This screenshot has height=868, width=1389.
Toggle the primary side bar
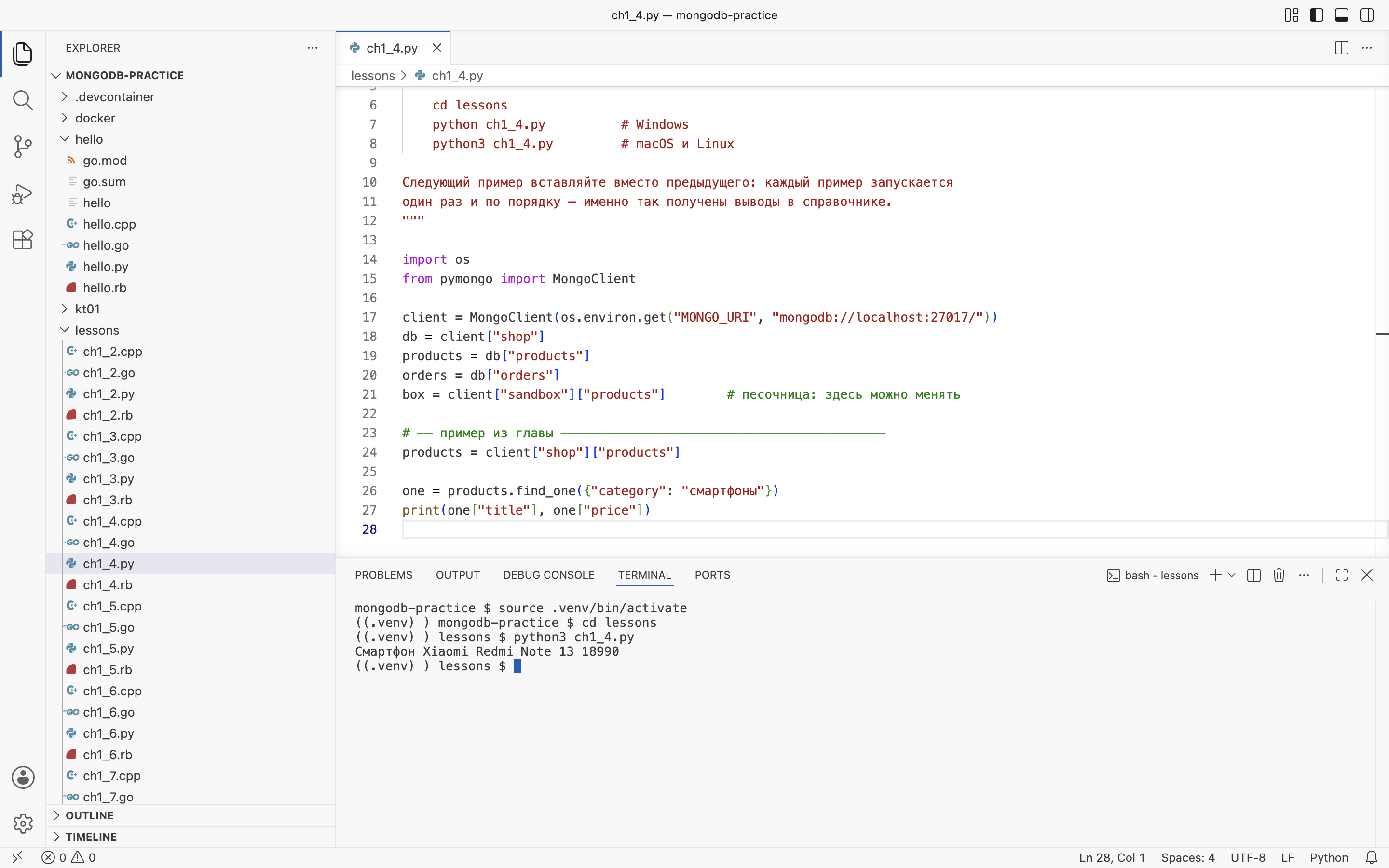[1317, 15]
